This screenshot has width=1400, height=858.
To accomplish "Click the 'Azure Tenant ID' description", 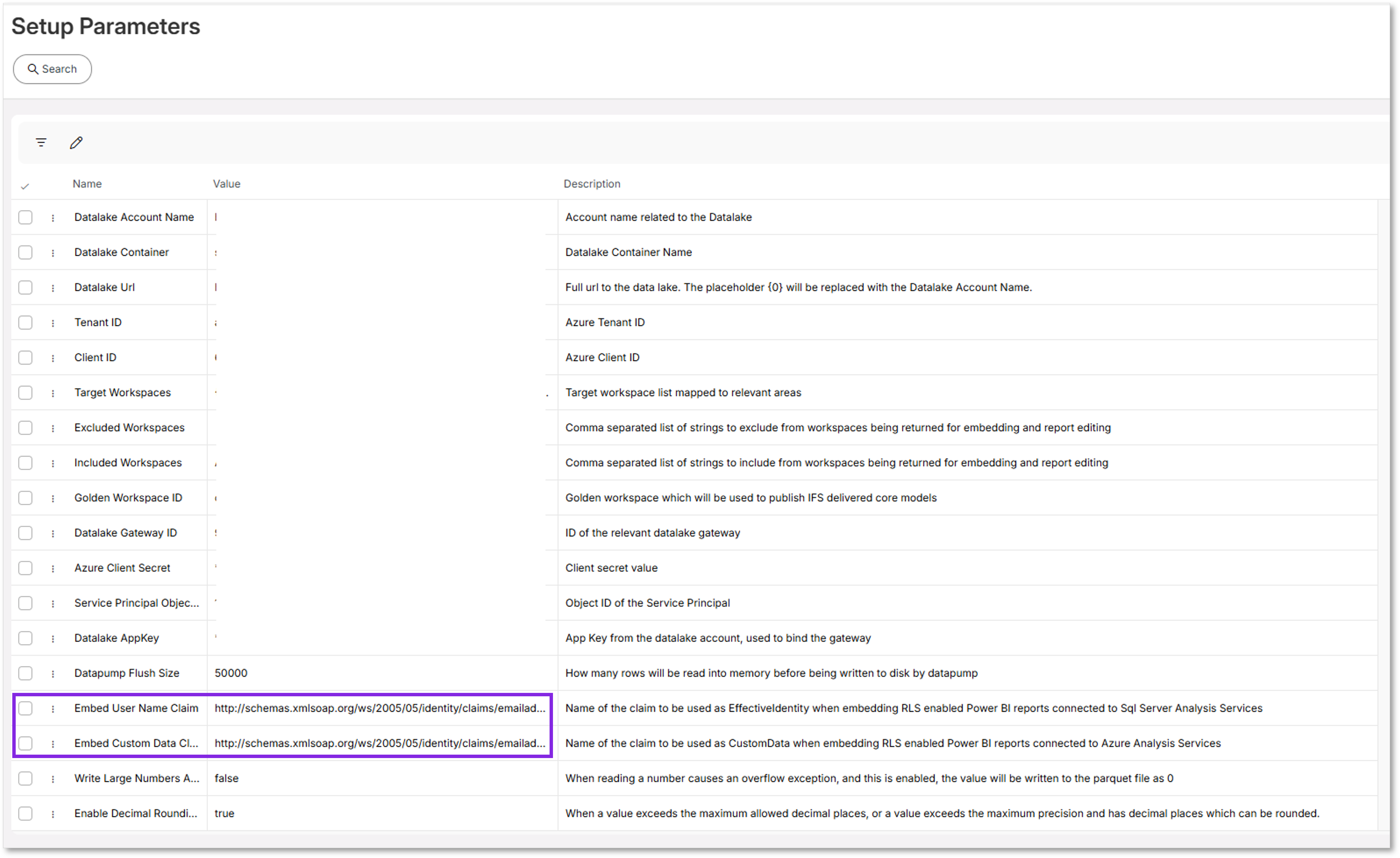I will click(x=605, y=323).
